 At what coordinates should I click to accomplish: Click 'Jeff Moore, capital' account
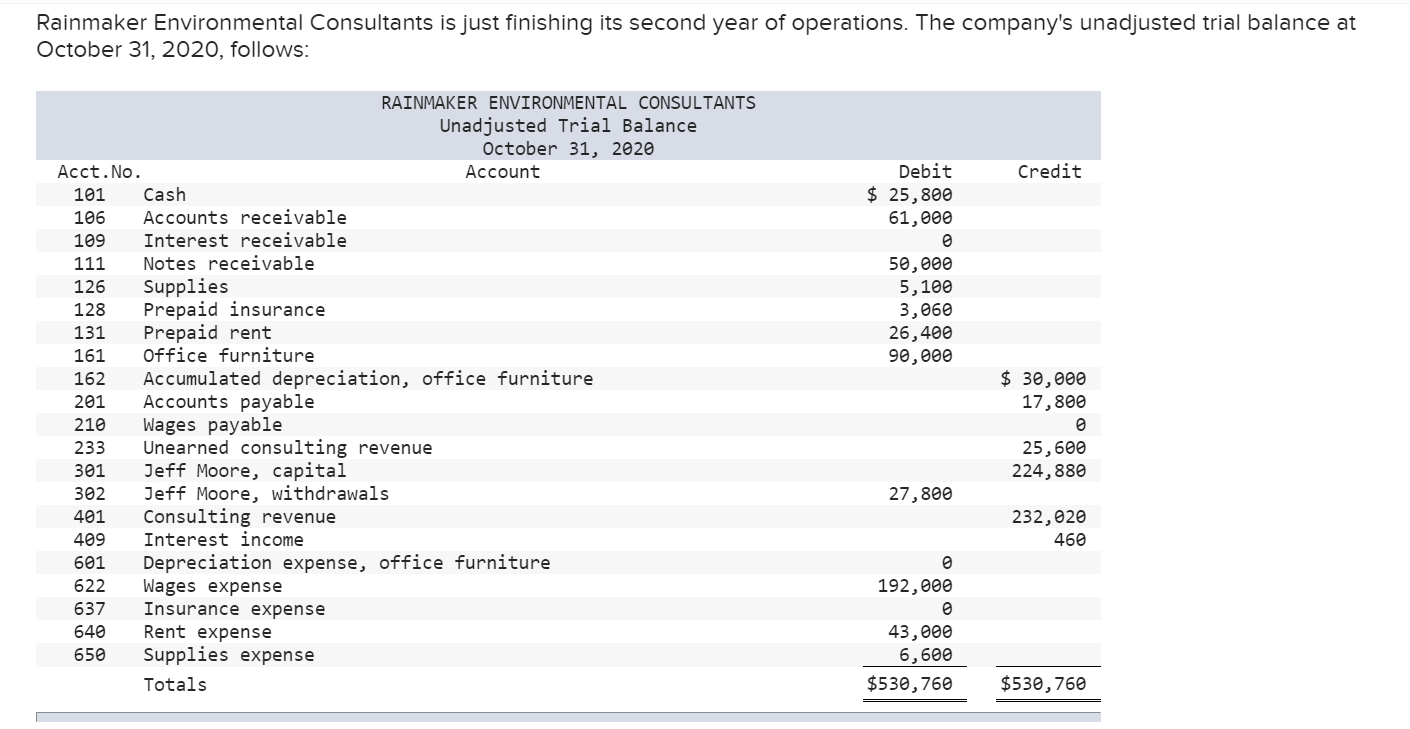tap(245, 470)
